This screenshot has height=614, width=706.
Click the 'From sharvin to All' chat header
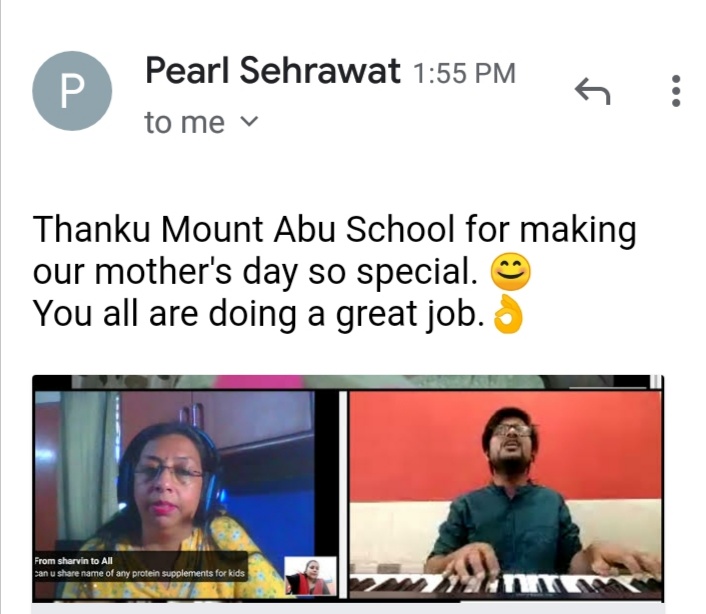73,561
